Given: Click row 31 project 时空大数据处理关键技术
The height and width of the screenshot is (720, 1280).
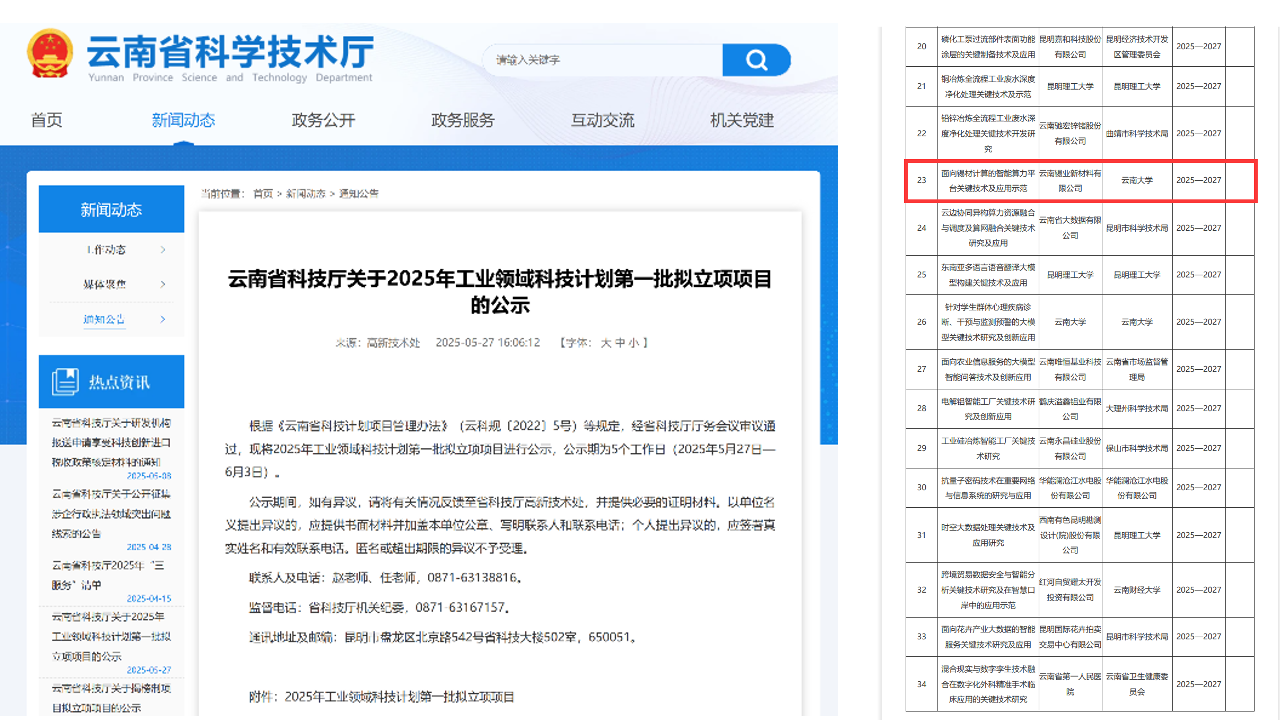Looking at the screenshot, I should click(988, 535).
